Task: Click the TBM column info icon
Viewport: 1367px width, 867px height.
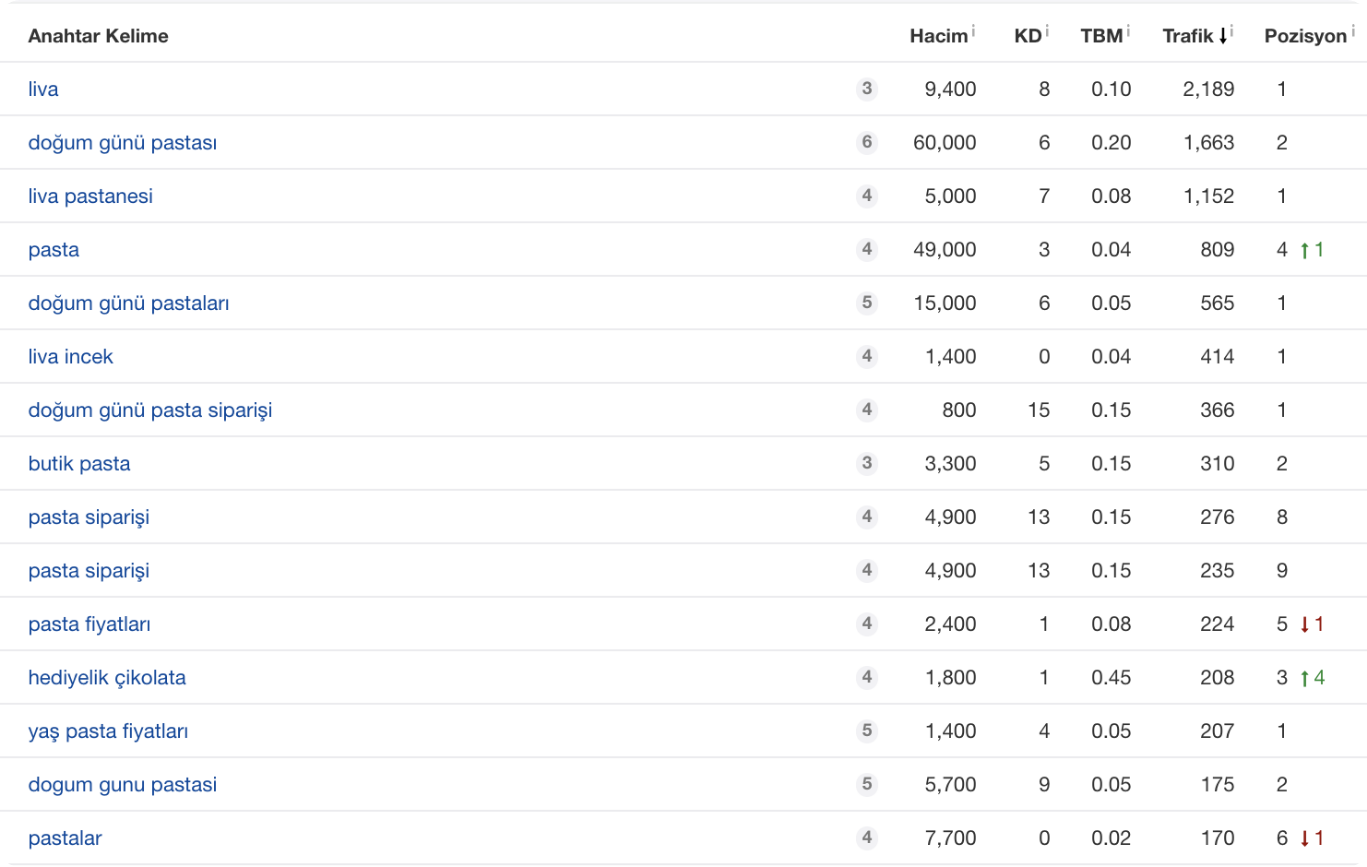Action: click(1128, 32)
